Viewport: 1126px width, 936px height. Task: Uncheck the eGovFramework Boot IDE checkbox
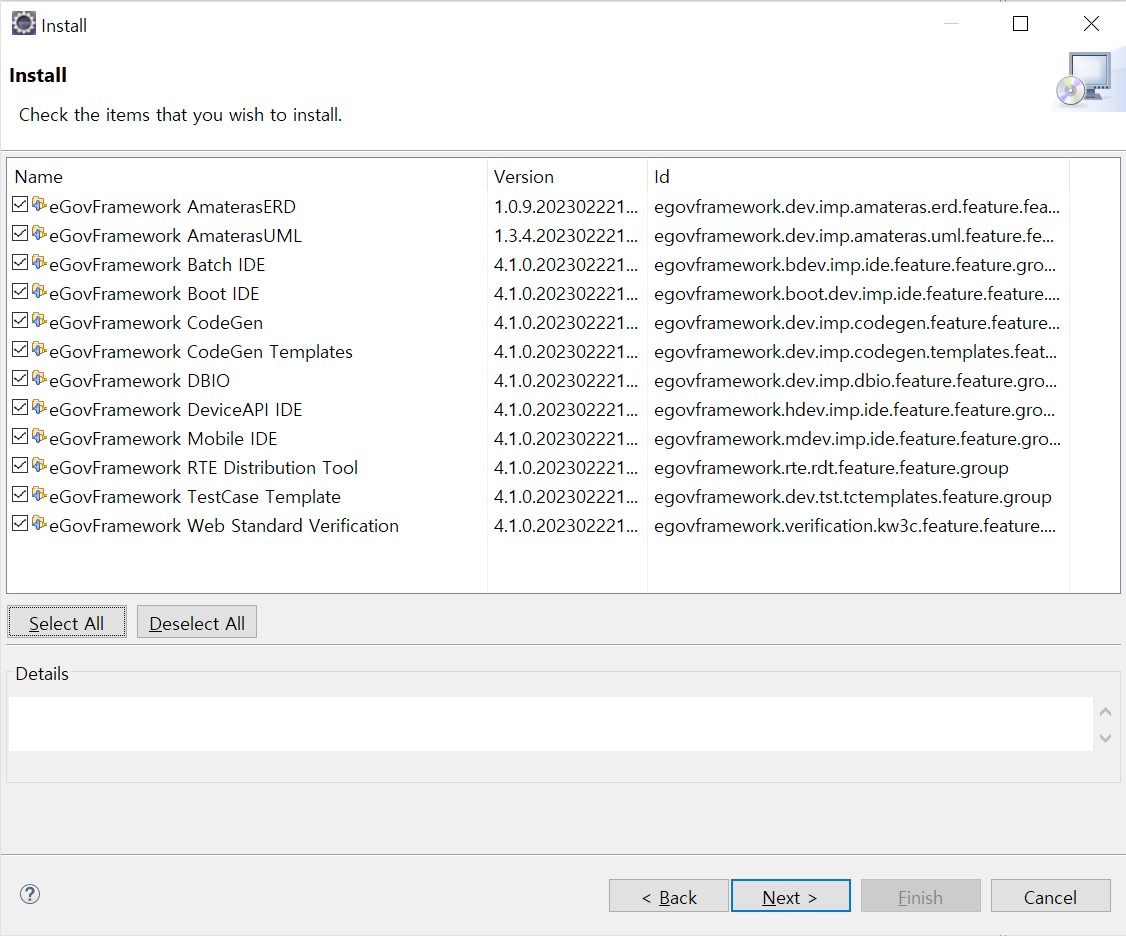pos(20,293)
